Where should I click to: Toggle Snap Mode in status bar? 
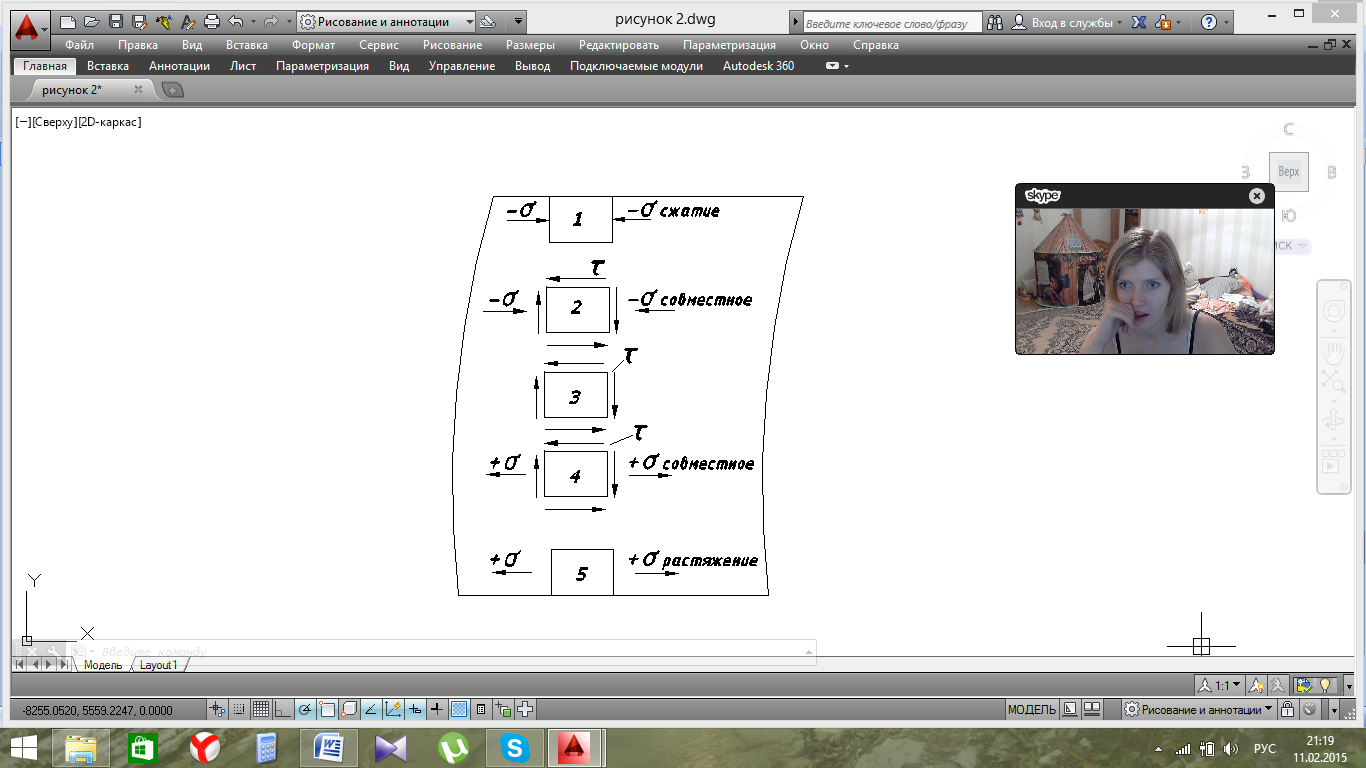(239, 710)
